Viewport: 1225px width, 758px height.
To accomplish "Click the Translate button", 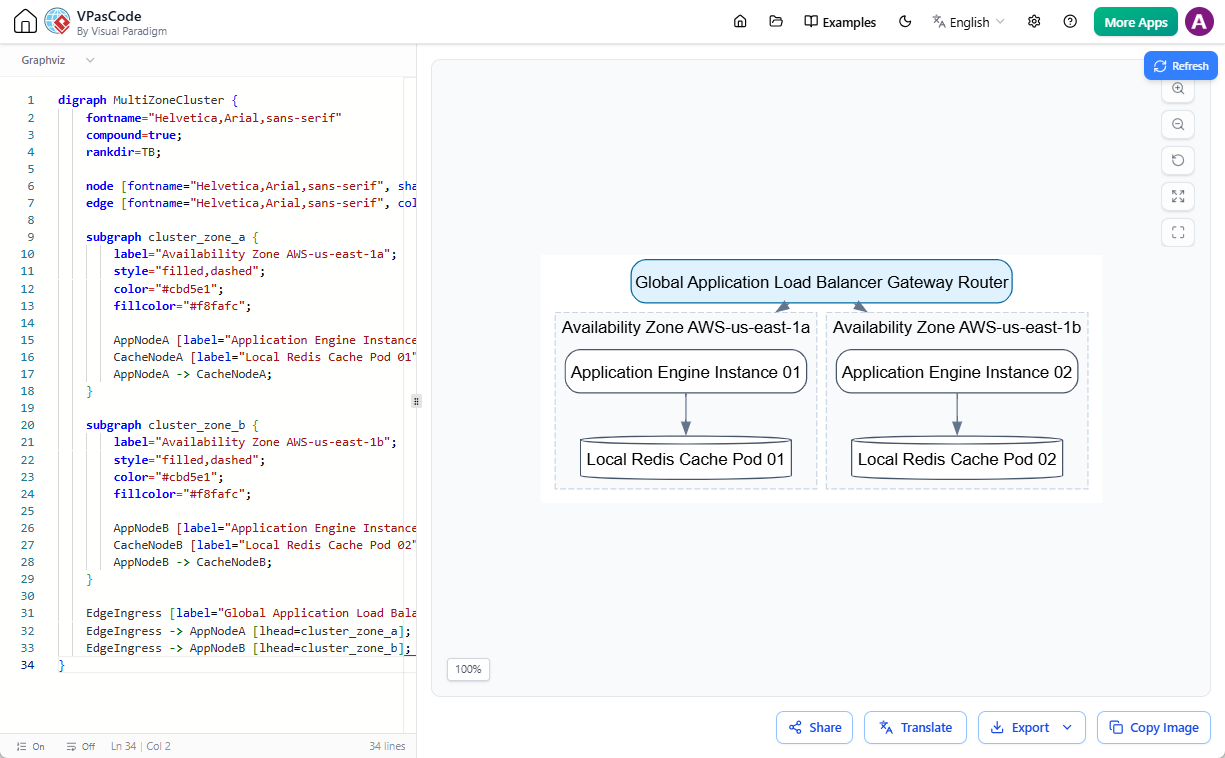I will pyautogui.click(x=915, y=728).
